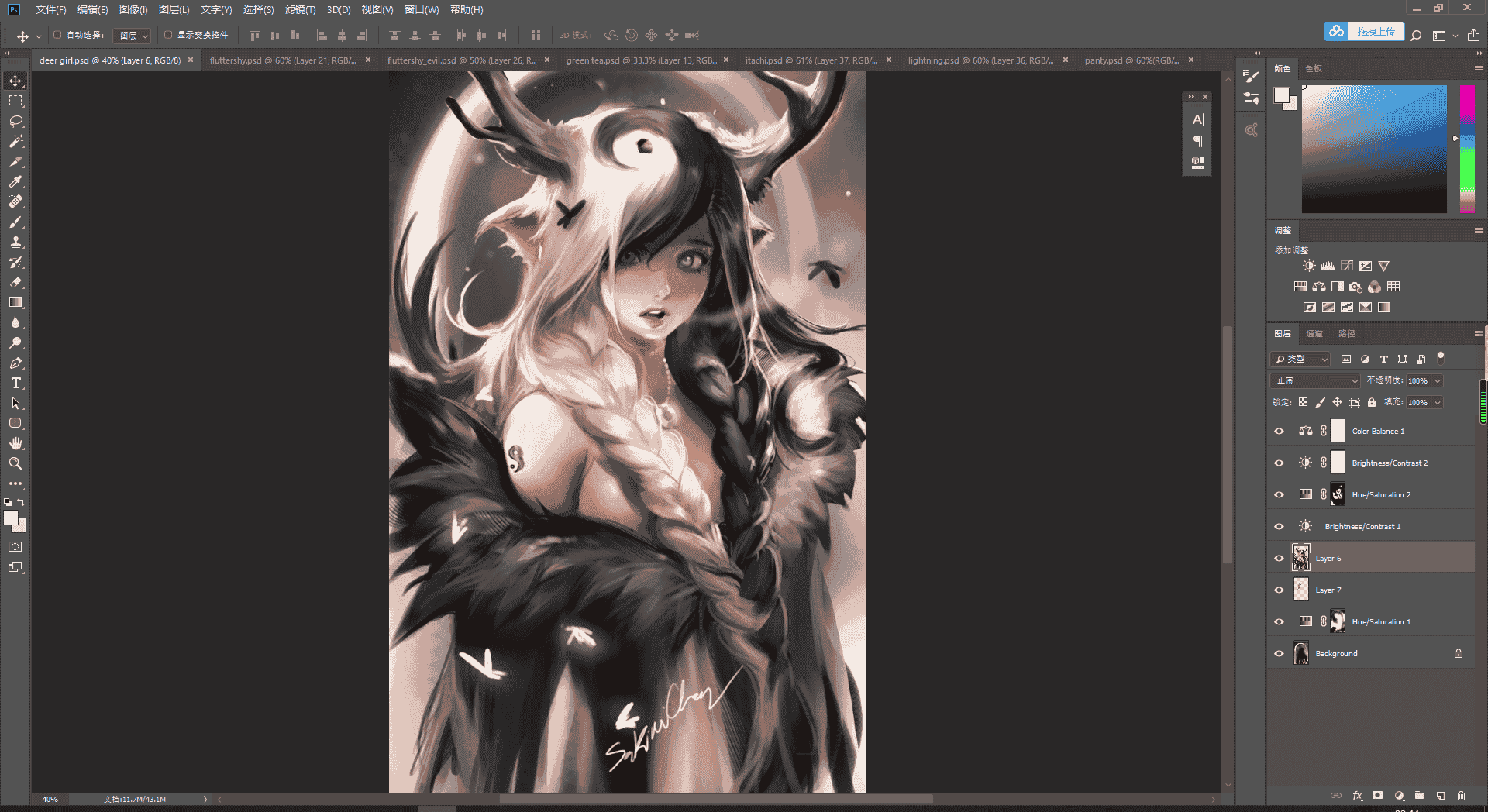The height and width of the screenshot is (812, 1488).
Task: Enable show transform controls checkbox
Action: 168,35
